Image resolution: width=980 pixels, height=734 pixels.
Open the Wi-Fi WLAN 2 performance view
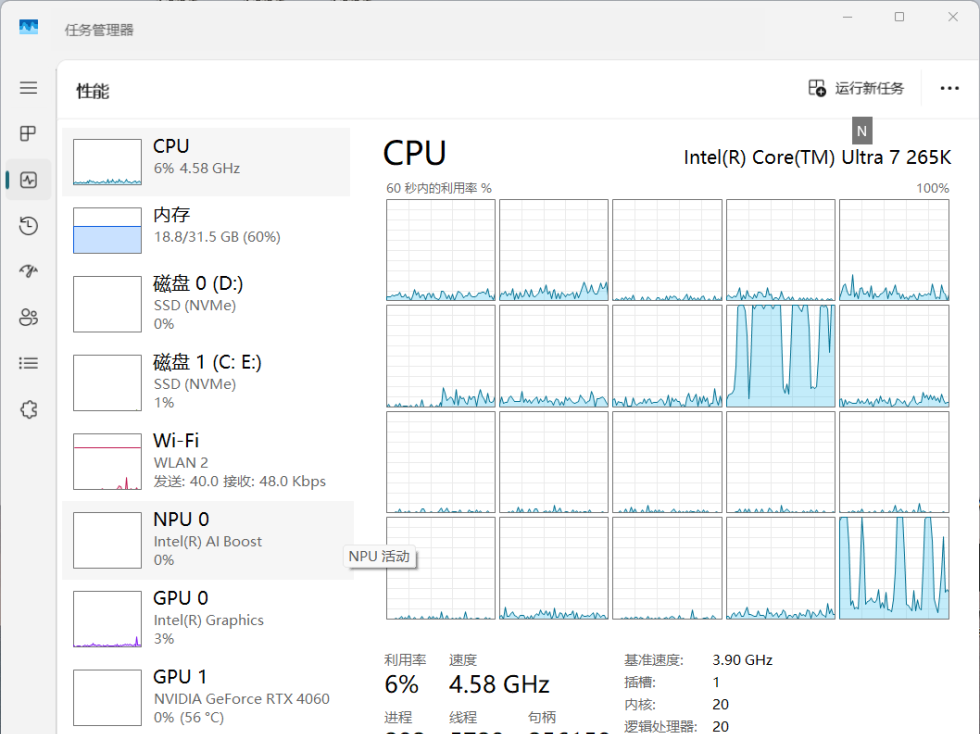206,461
